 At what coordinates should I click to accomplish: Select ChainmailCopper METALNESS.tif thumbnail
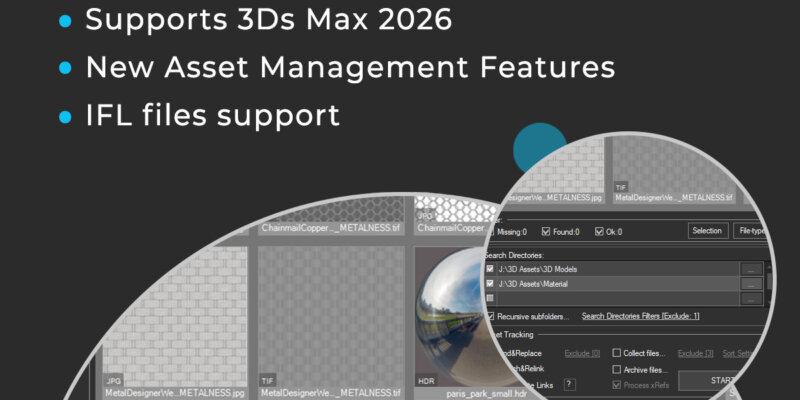(x=332, y=216)
